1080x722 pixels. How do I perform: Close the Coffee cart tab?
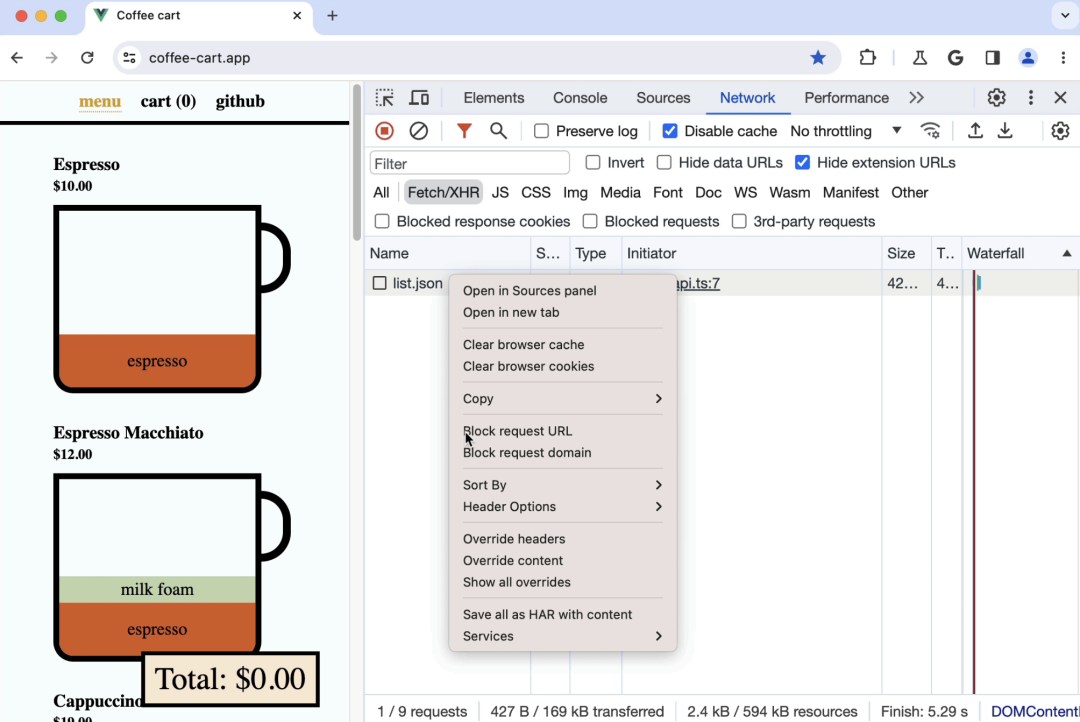tap(297, 15)
